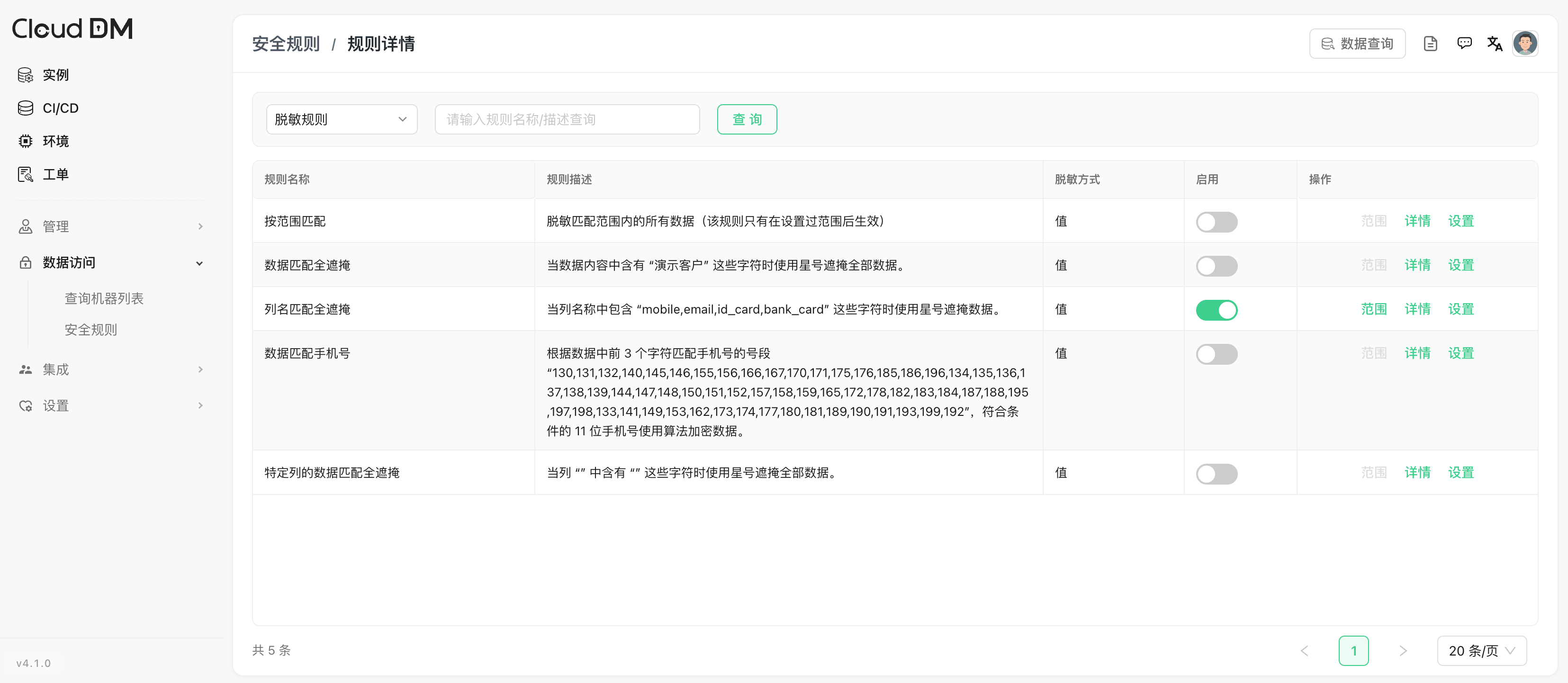1568x683 pixels.
Task: Go to next page arrow
Action: pyautogui.click(x=1403, y=651)
